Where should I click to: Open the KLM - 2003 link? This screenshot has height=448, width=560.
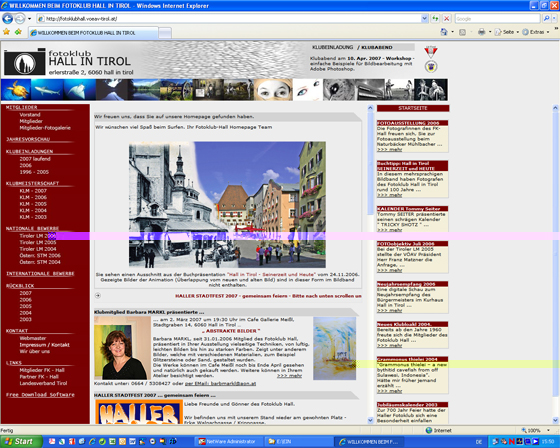33,217
